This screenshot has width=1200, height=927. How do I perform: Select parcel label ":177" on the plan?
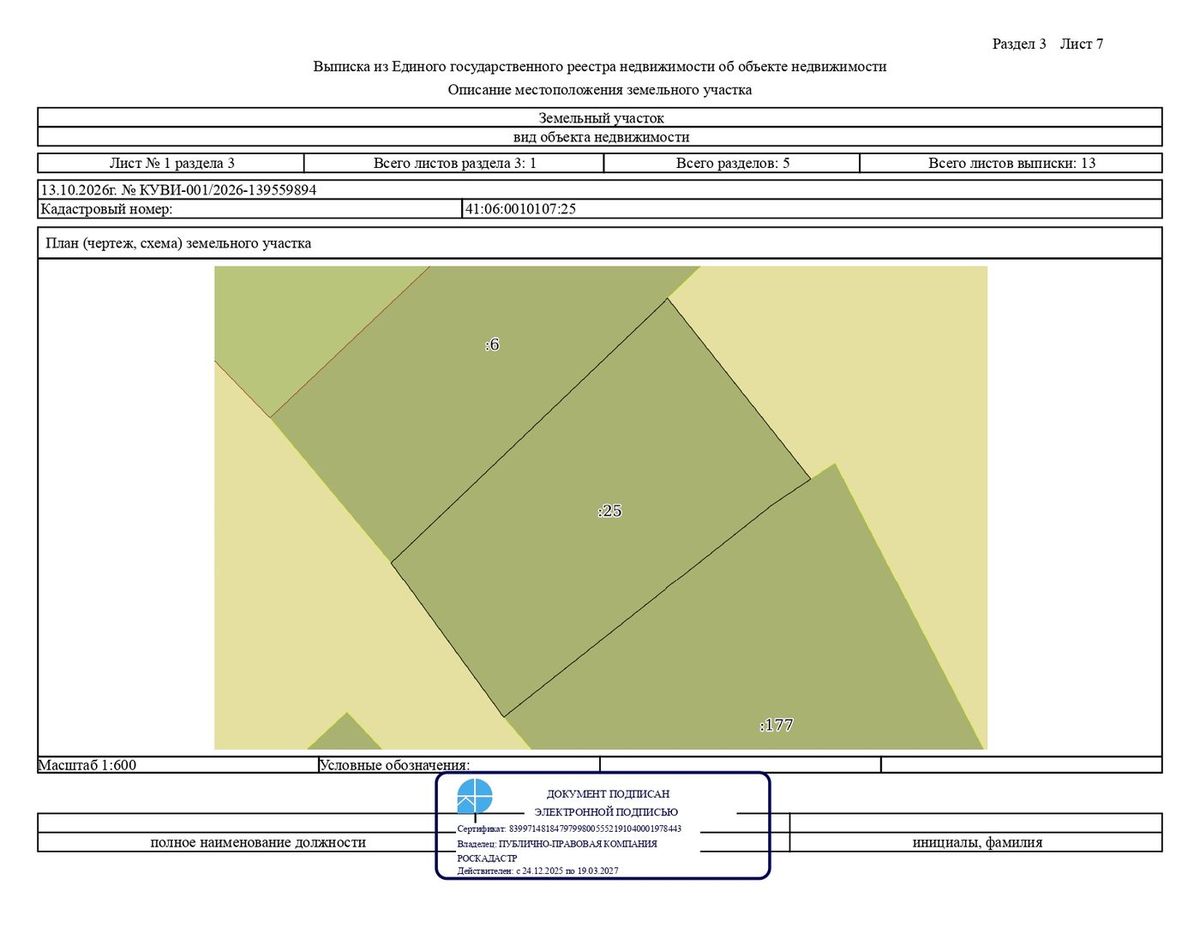click(777, 725)
